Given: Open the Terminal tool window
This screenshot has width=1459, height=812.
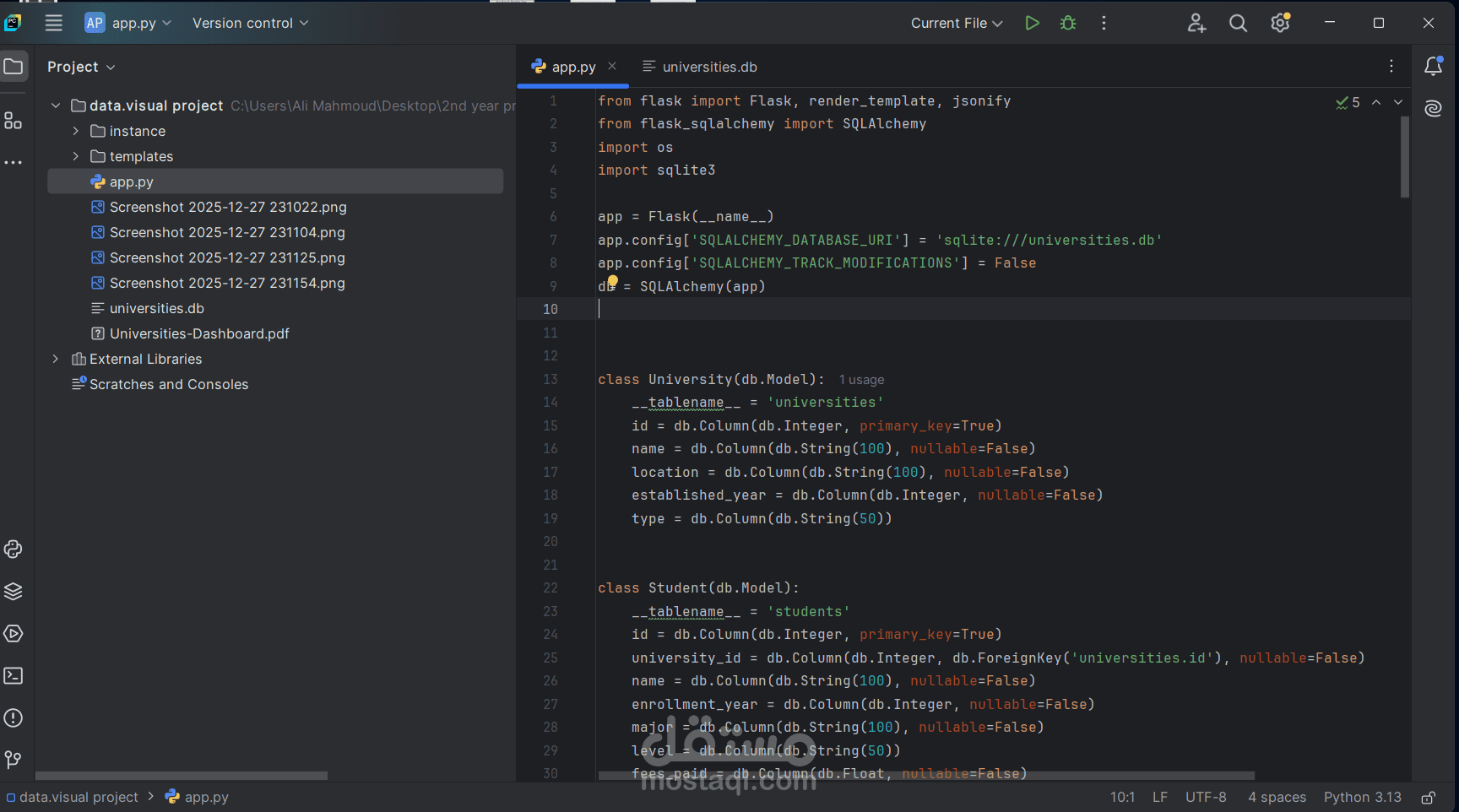Looking at the screenshot, I should [x=14, y=676].
